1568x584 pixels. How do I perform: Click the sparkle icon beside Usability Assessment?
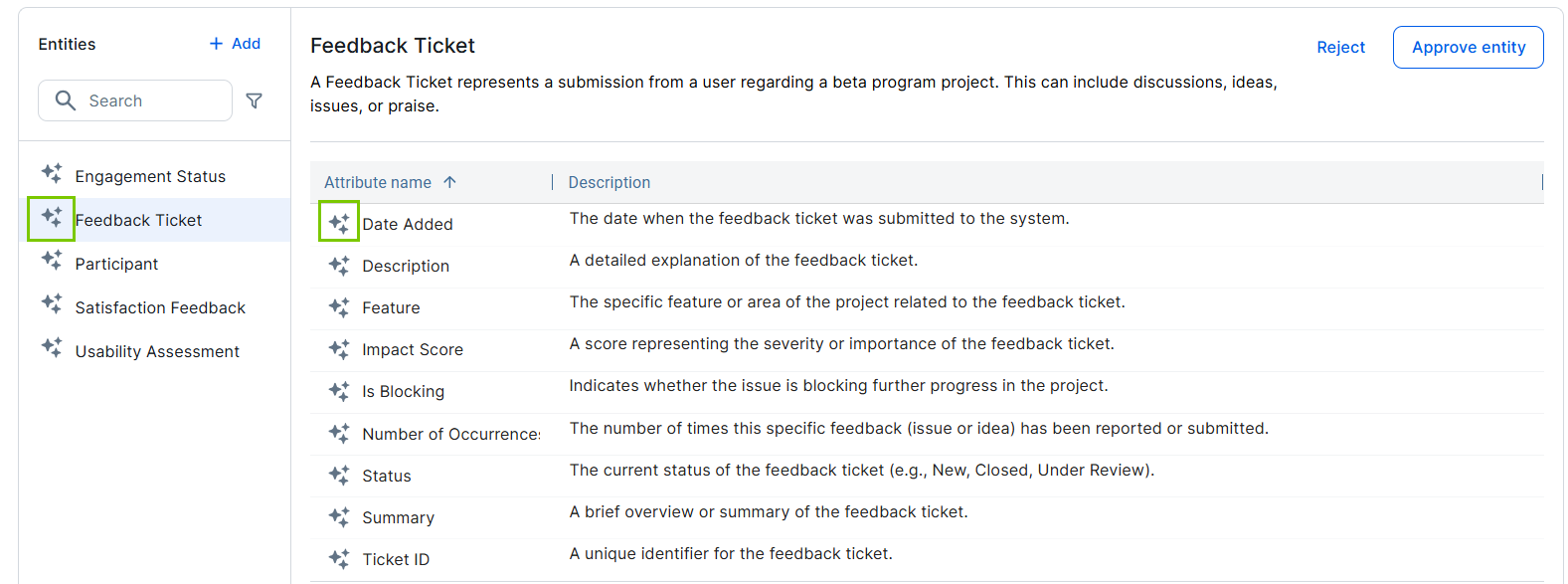coord(52,349)
